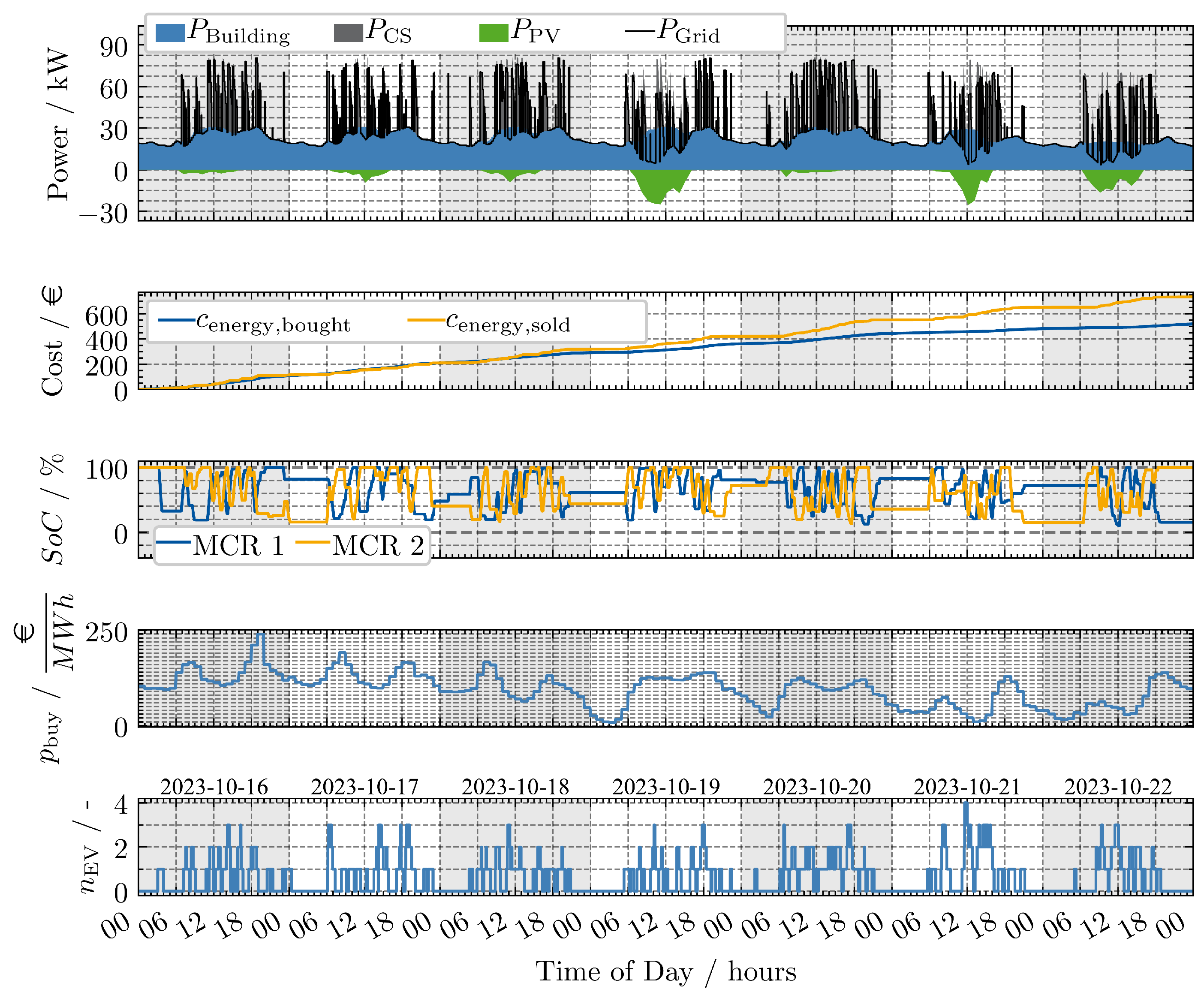Click the 100 tick on SoC axis
This screenshot has height=1001, width=1204.
[107, 470]
